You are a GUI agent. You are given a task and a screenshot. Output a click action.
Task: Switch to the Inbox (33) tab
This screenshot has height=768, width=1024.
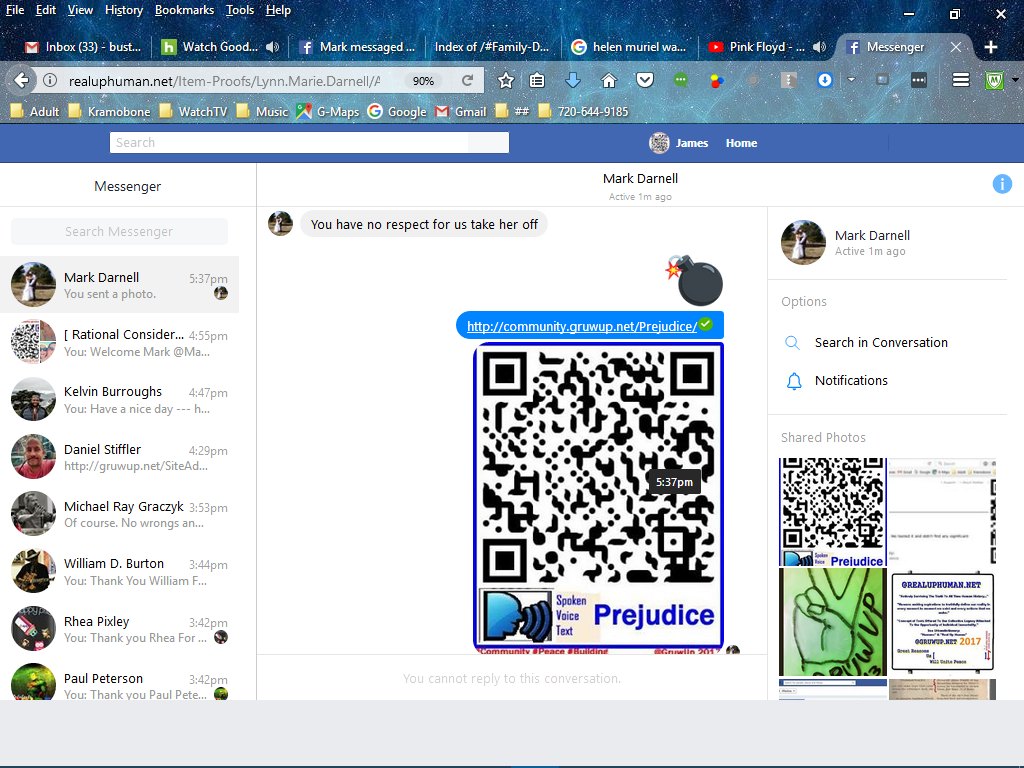tap(82, 47)
